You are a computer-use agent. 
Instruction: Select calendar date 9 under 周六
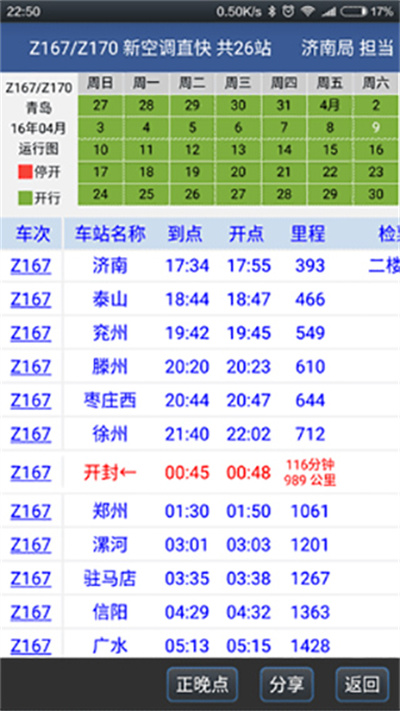tap(376, 128)
